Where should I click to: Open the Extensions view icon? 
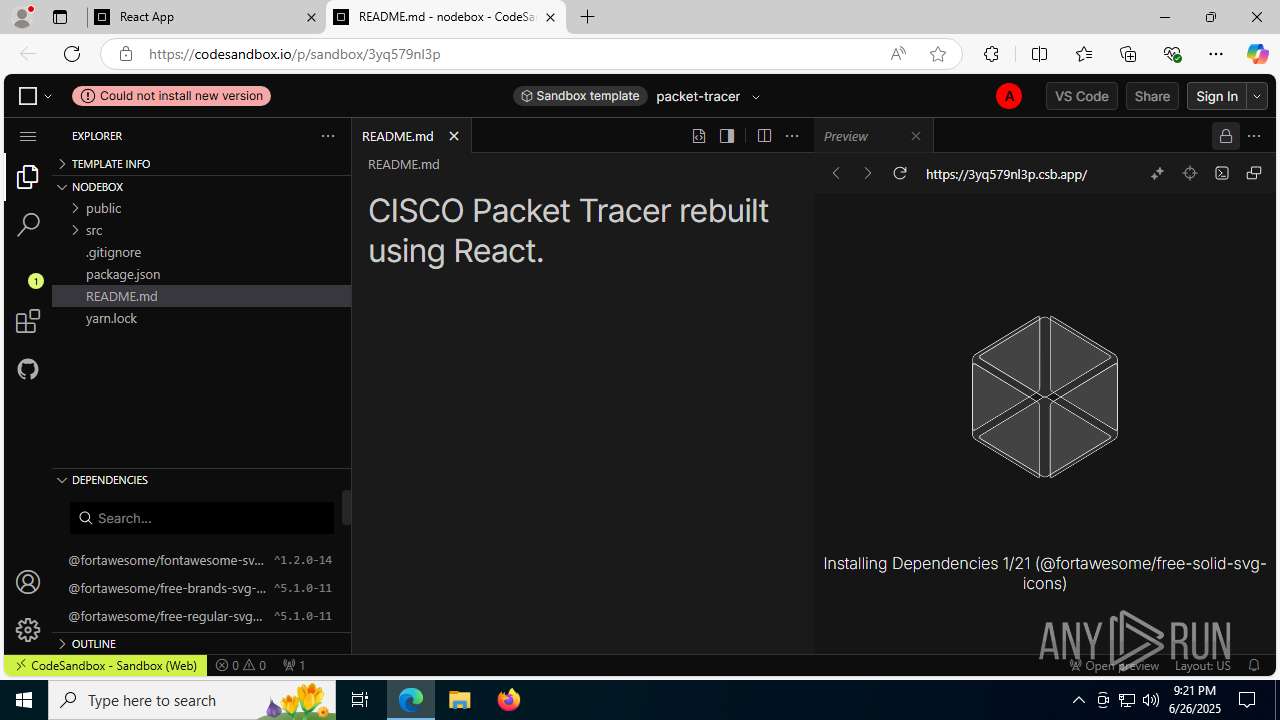(28, 321)
